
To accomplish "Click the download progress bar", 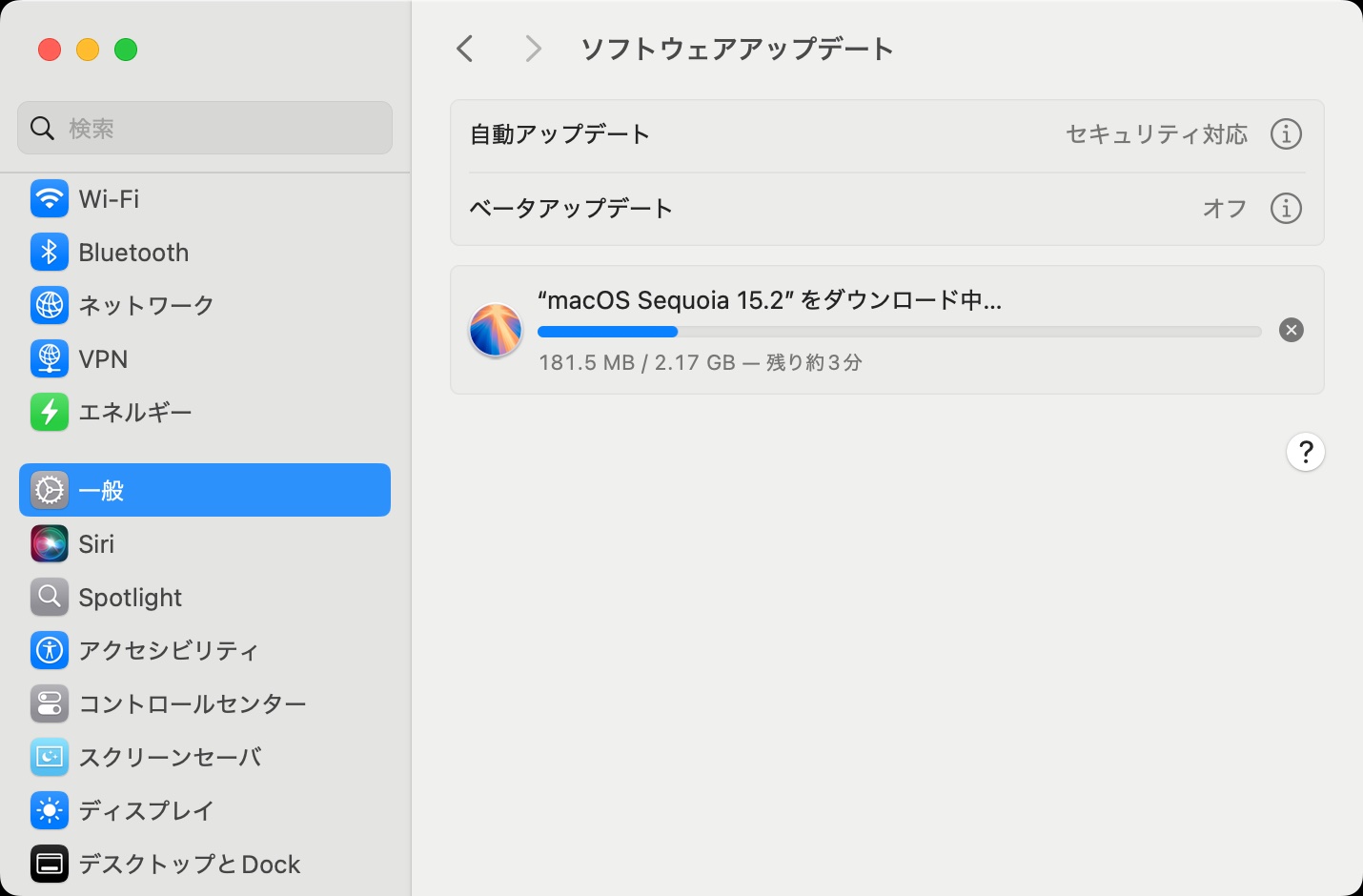I will coord(900,332).
